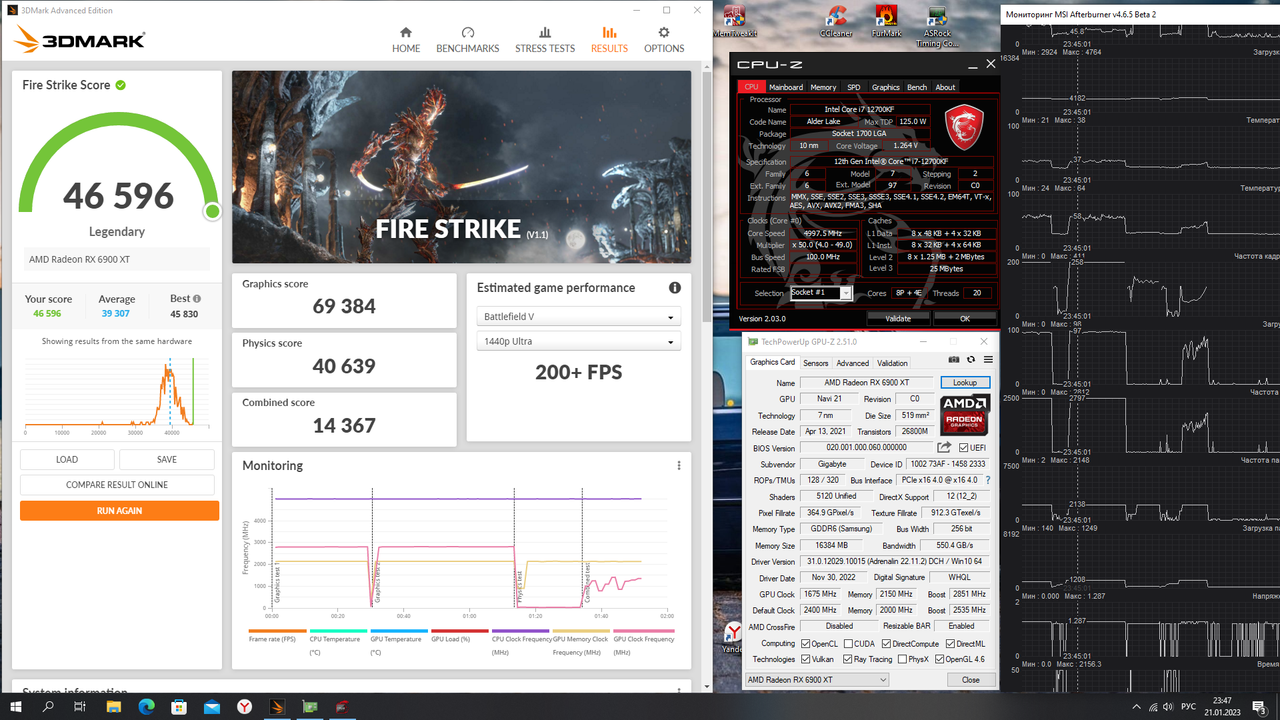The width and height of the screenshot is (1280, 720).
Task: Open the HOME section in 3DMark
Action: pyautogui.click(x=406, y=40)
